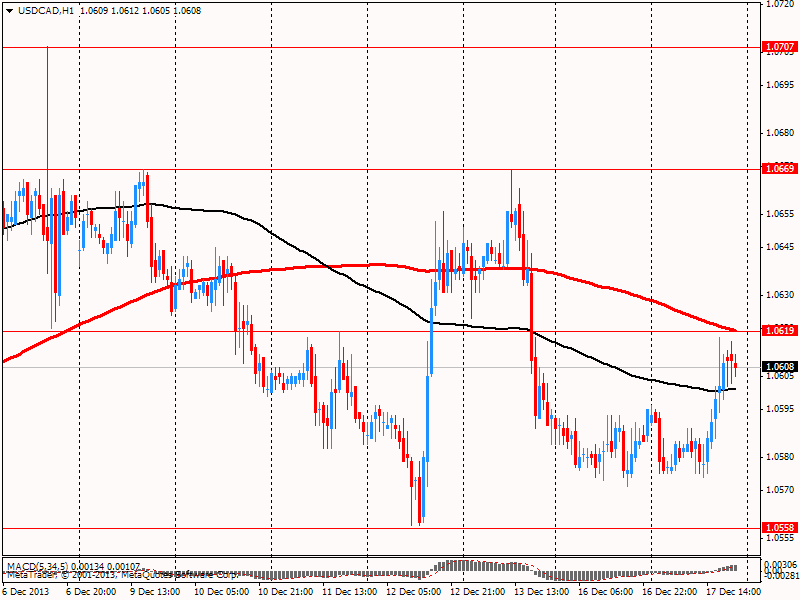The height and width of the screenshot is (600, 800).
Task: Click the black current price tag 1.0608
Action: pos(779,366)
